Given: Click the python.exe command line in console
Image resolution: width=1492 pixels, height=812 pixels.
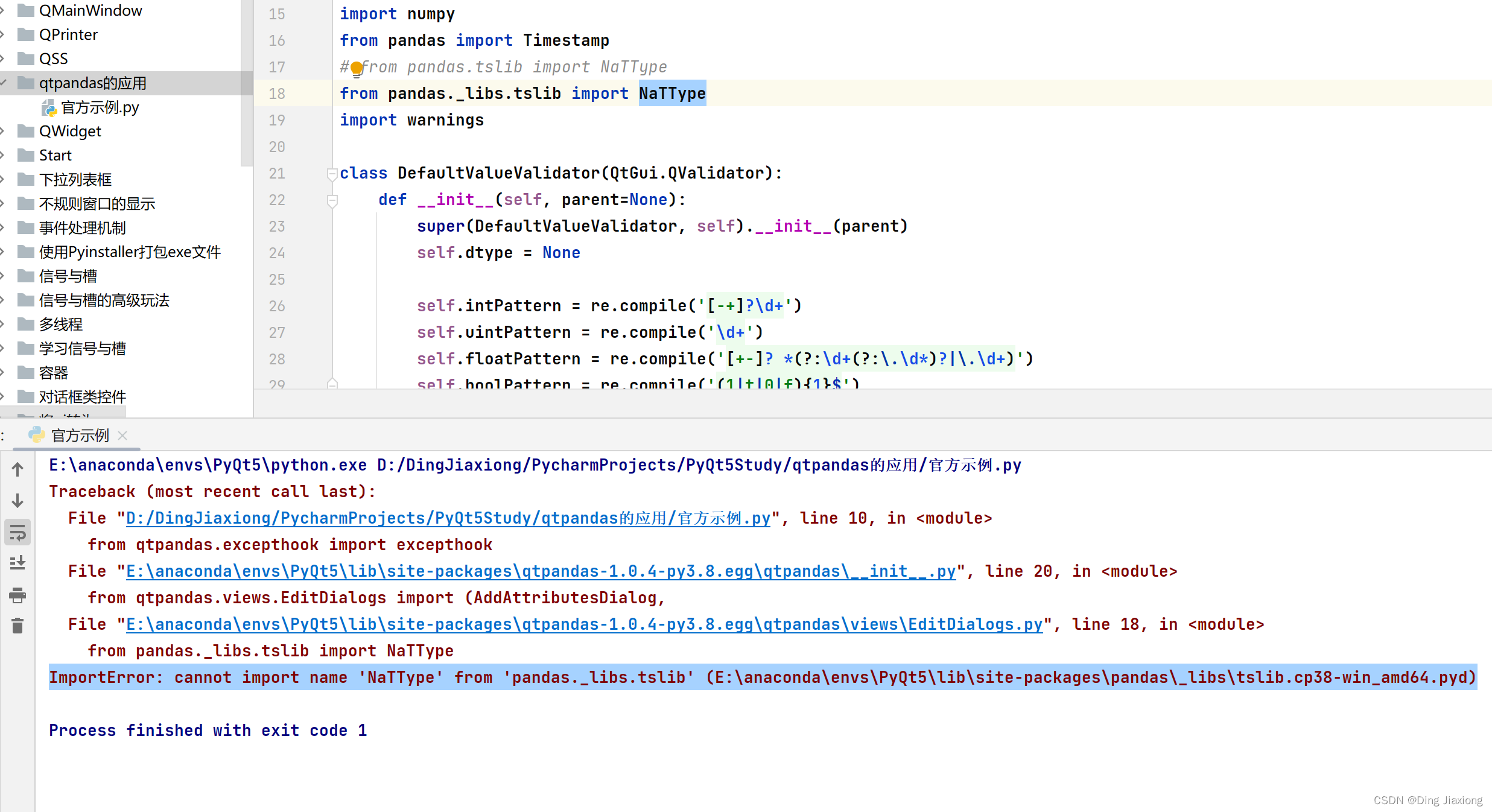Looking at the screenshot, I should click(535, 465).
